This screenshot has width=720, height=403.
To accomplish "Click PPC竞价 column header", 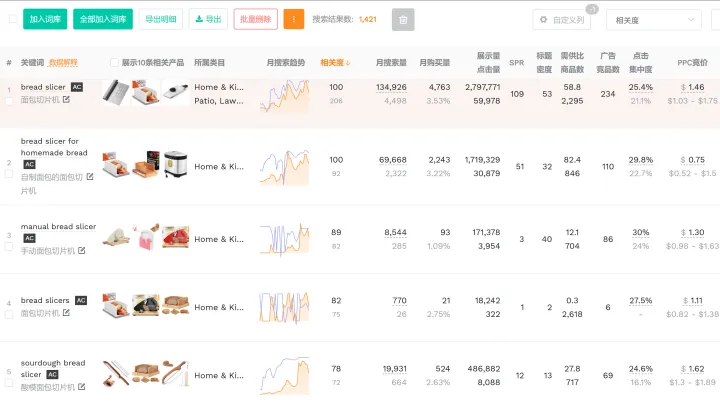I will 692,63.
